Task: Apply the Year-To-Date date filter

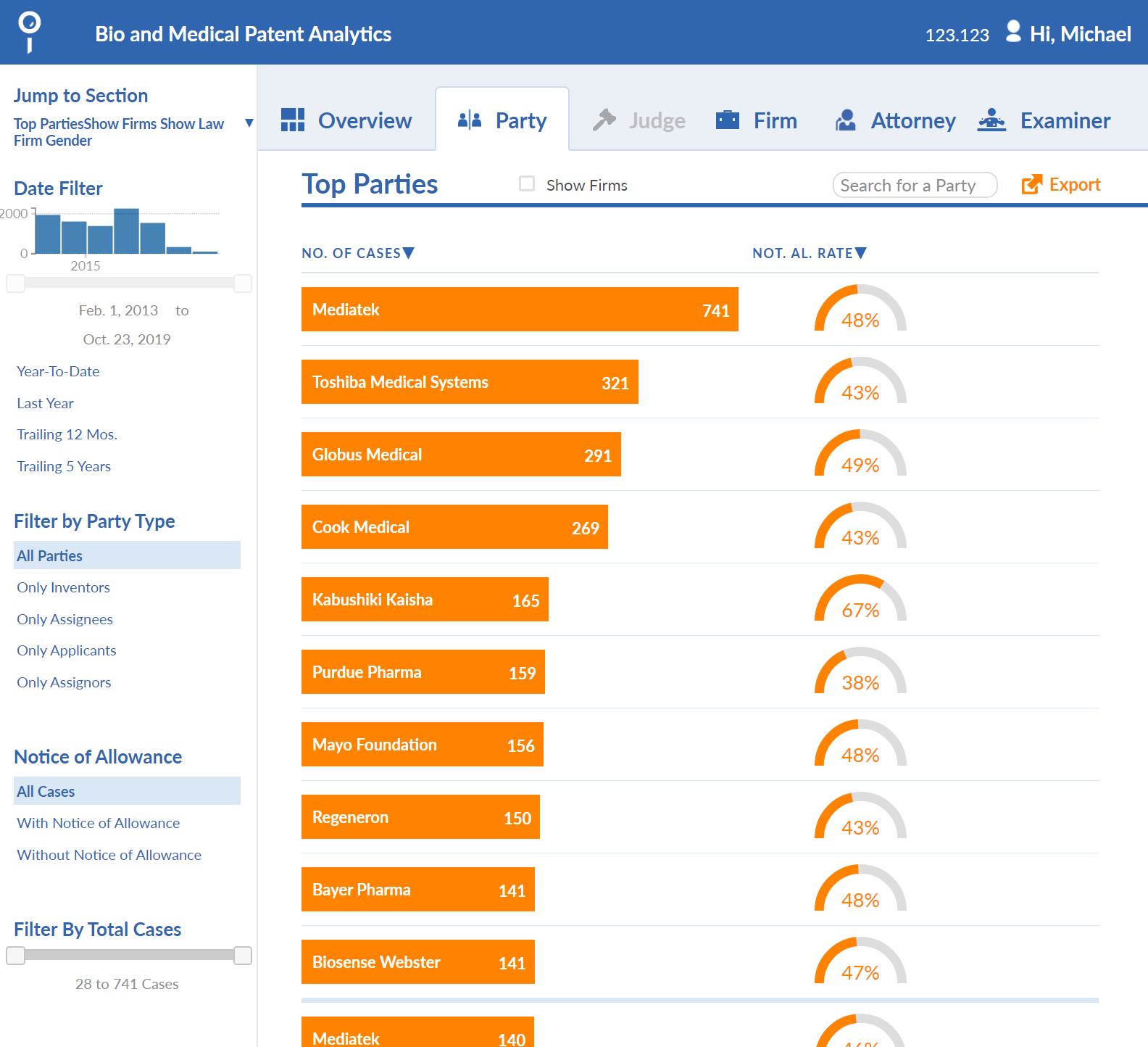Action: (x=58, y=371)
